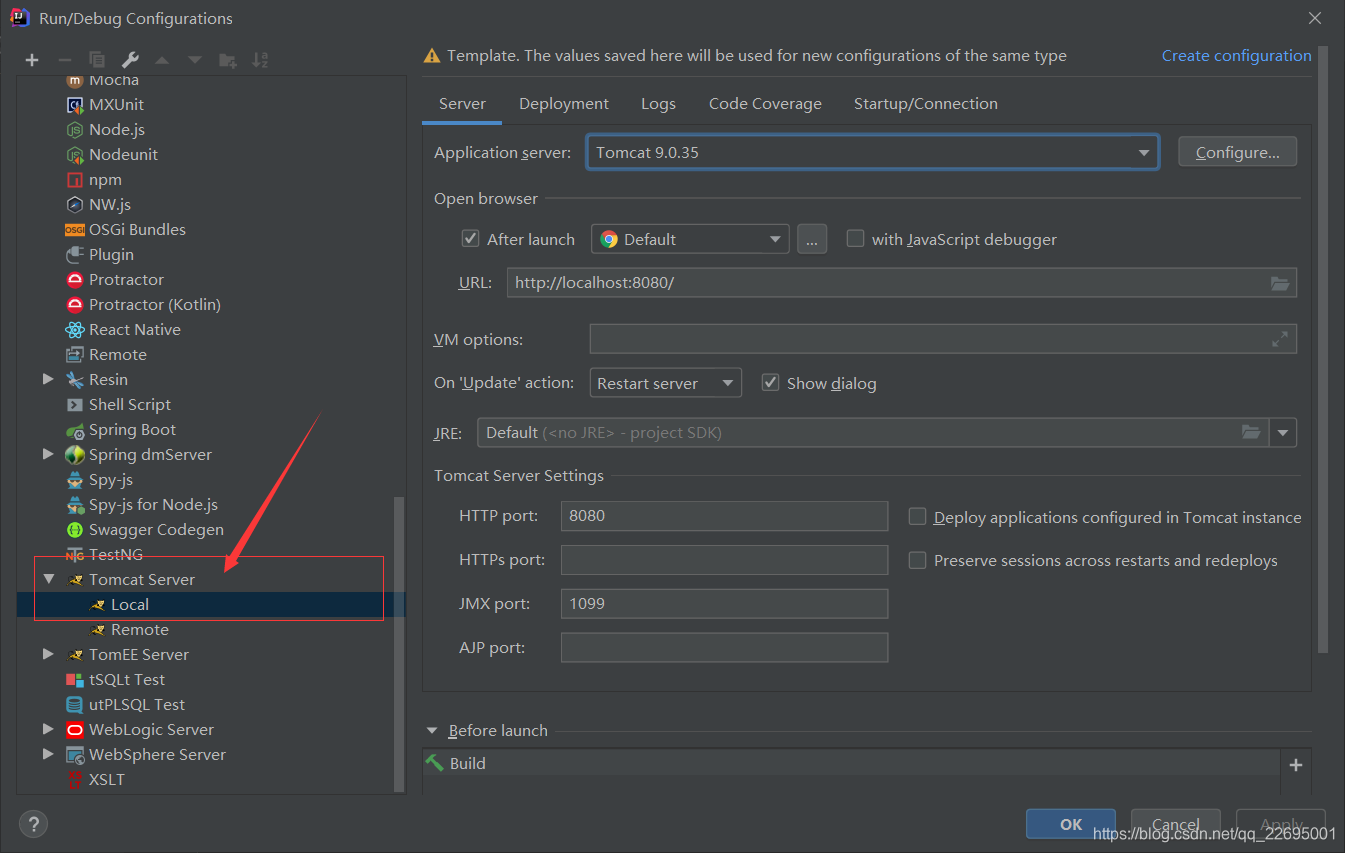
Task: Open the Default browser dropdown
Action: pyautogui.click(x=690, y=239)
